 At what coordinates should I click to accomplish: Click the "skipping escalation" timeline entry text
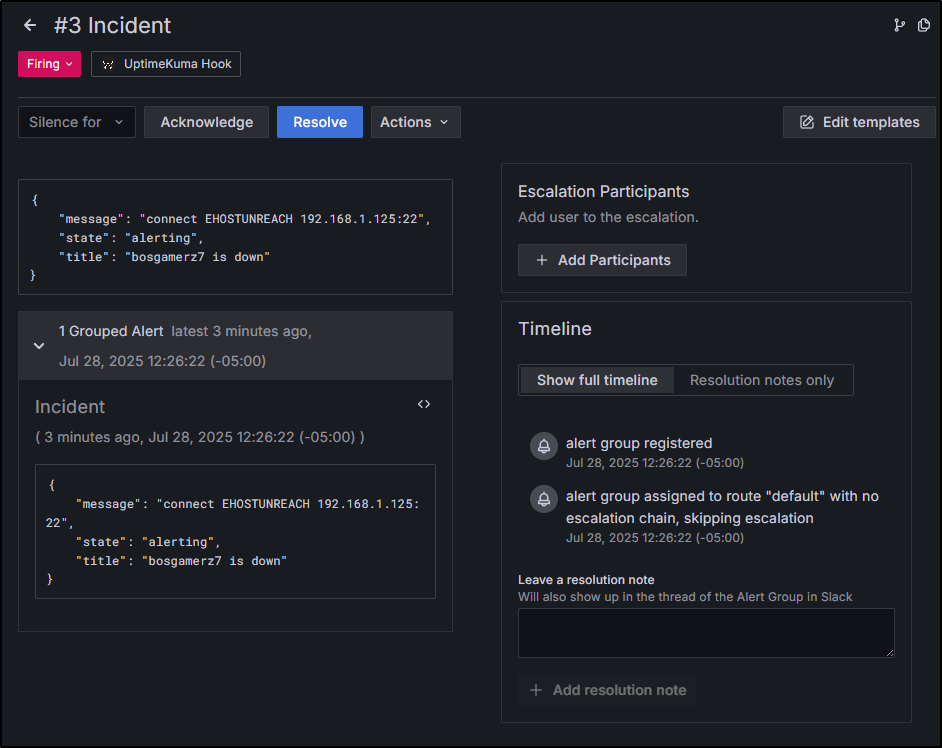[722, 507]
